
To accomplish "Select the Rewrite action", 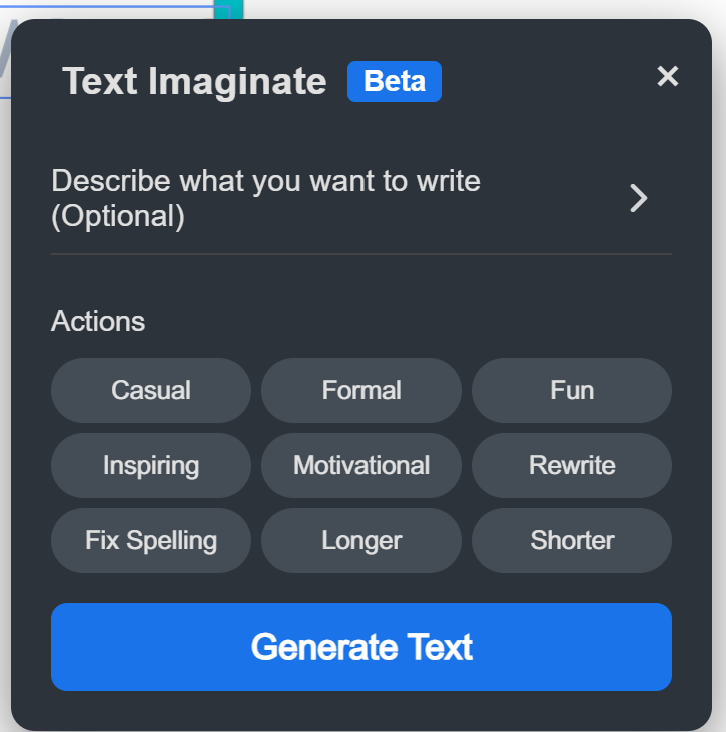I will (571, 465).
